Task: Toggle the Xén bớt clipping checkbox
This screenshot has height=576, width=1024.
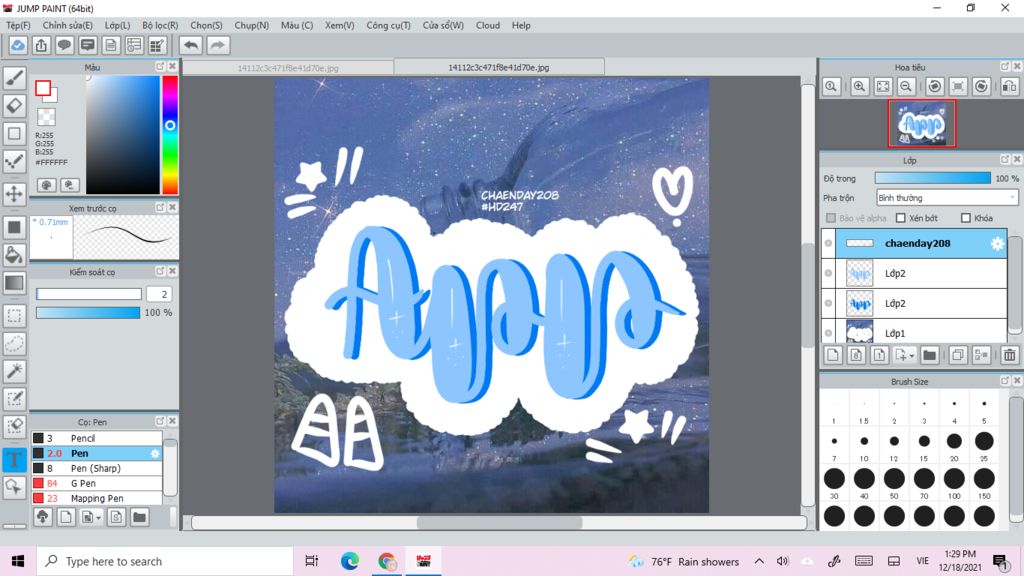Action: pyautogui.click(x=901, y=218)
